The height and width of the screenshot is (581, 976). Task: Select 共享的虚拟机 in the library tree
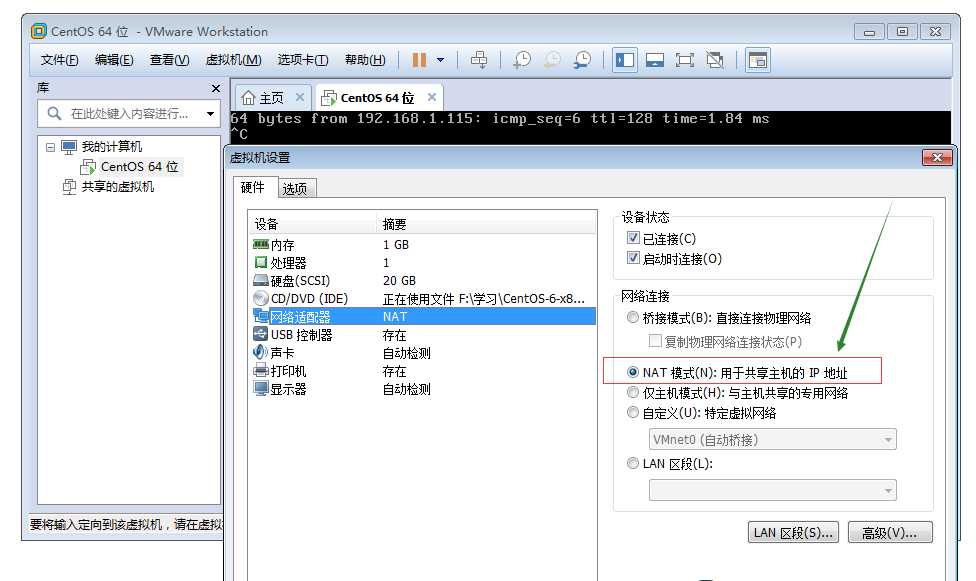117,187
